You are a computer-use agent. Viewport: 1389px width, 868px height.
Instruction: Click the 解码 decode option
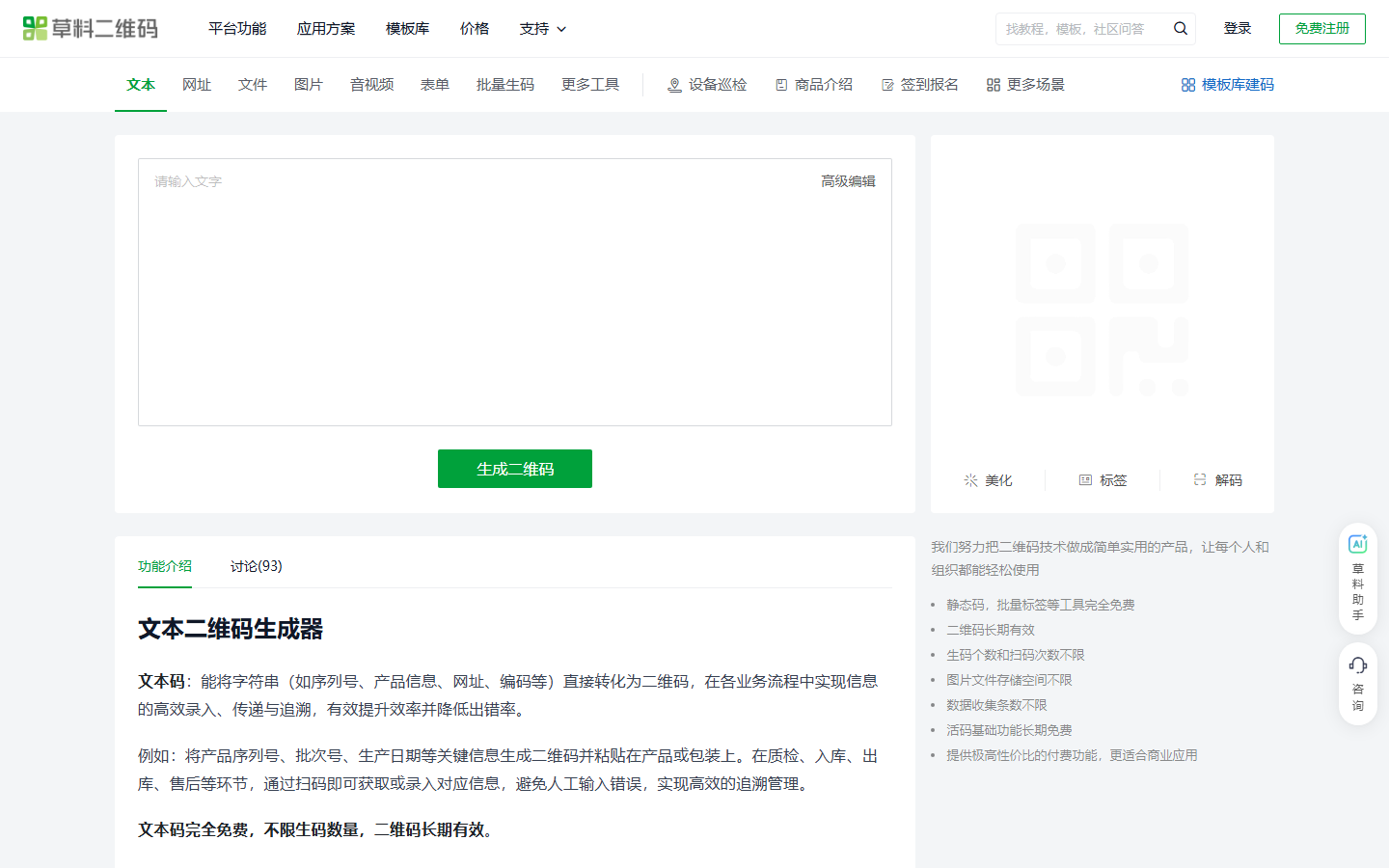[1217, 480]
